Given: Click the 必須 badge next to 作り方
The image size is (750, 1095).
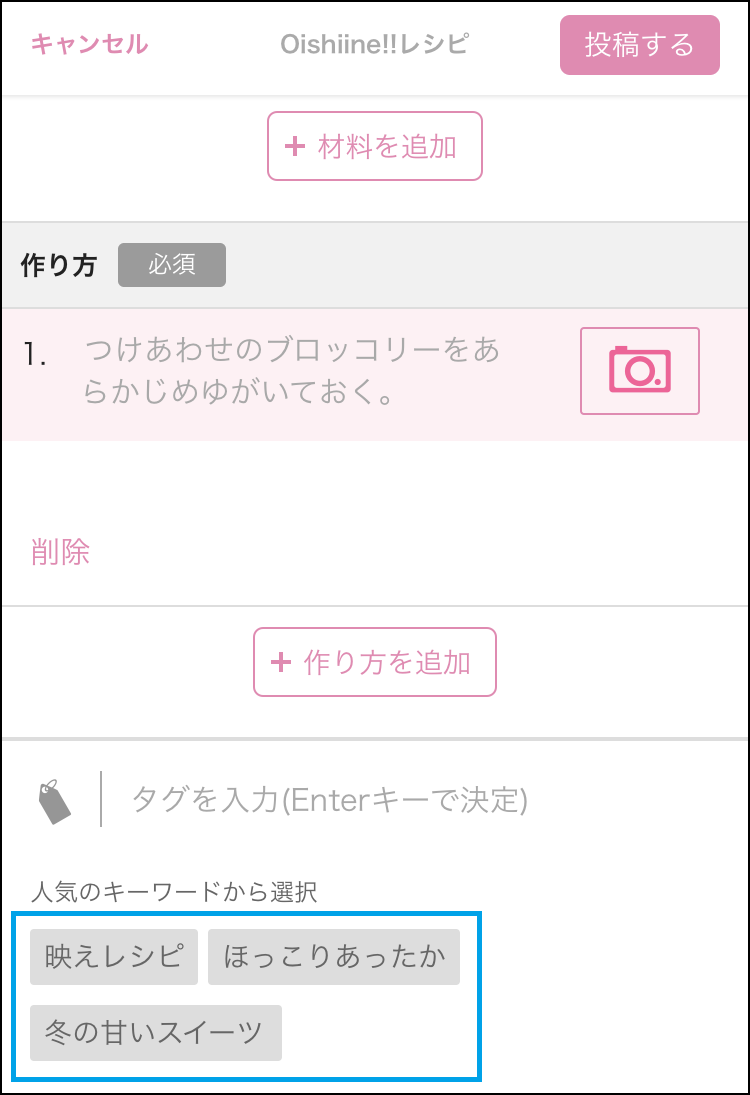Looking at the screenshot, I should click(172, 265).
